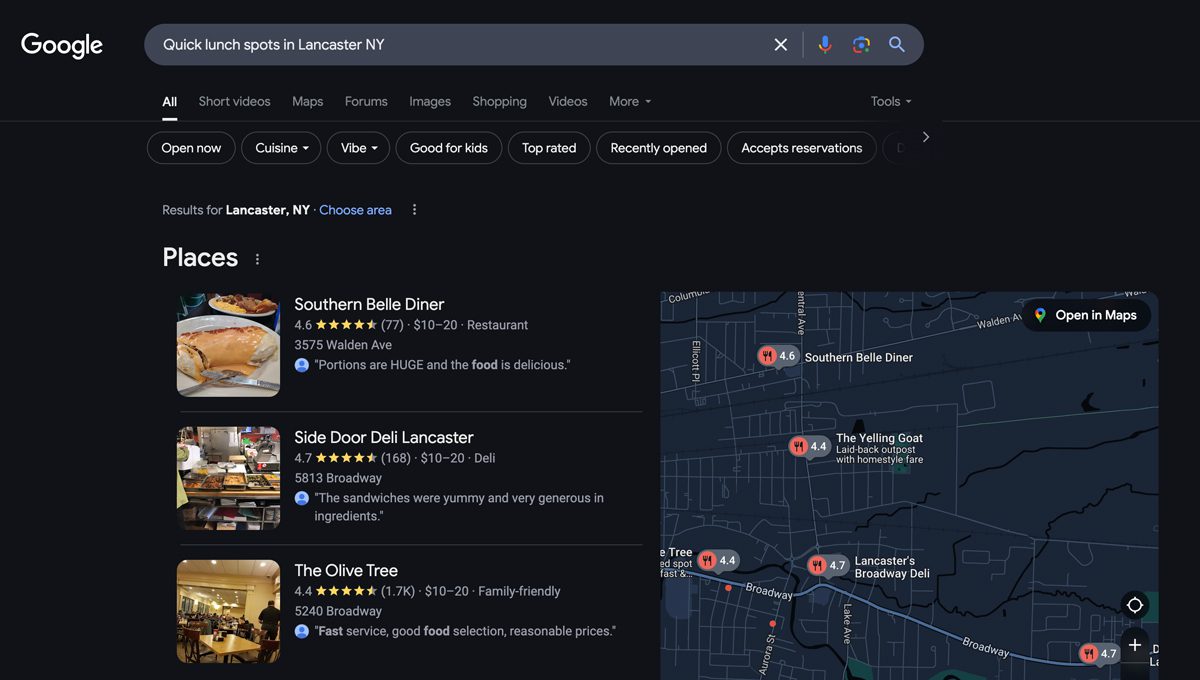Click Side Door Deli 4.7 (168) rating
Screen dimensions: 1200x680
pyautogui.click(x=352, y=458)
